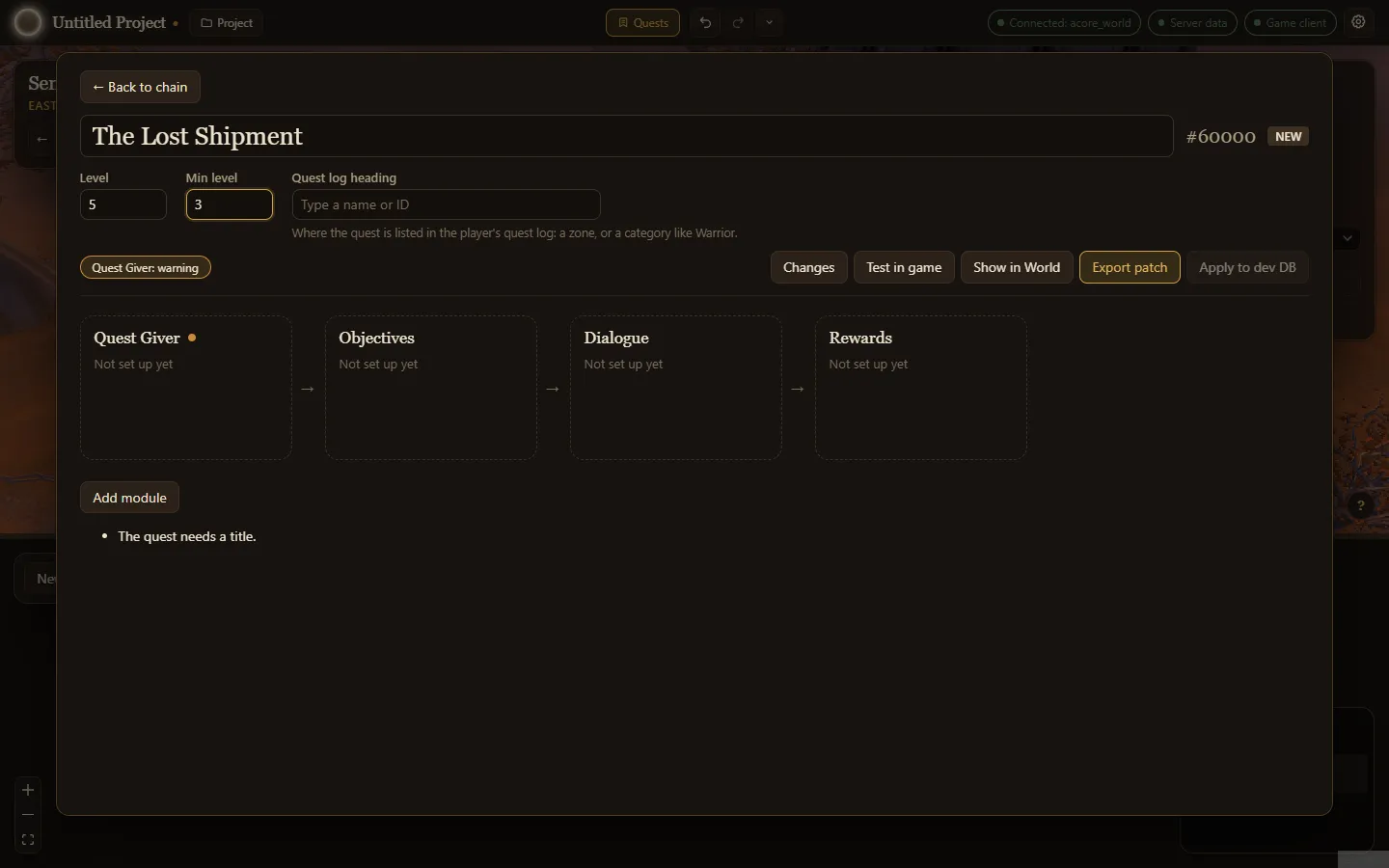This screenshot has width=1389, height=868.
Task: Click the Min level input field
Action: click(230, 204)
